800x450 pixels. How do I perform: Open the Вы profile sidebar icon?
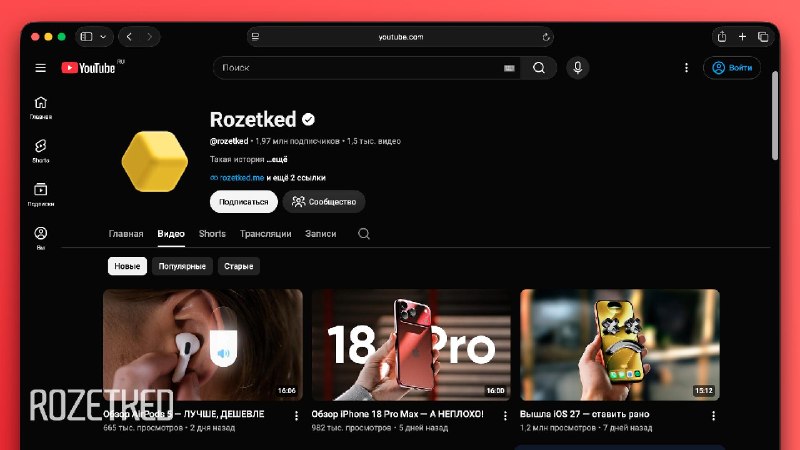(41, 238)
